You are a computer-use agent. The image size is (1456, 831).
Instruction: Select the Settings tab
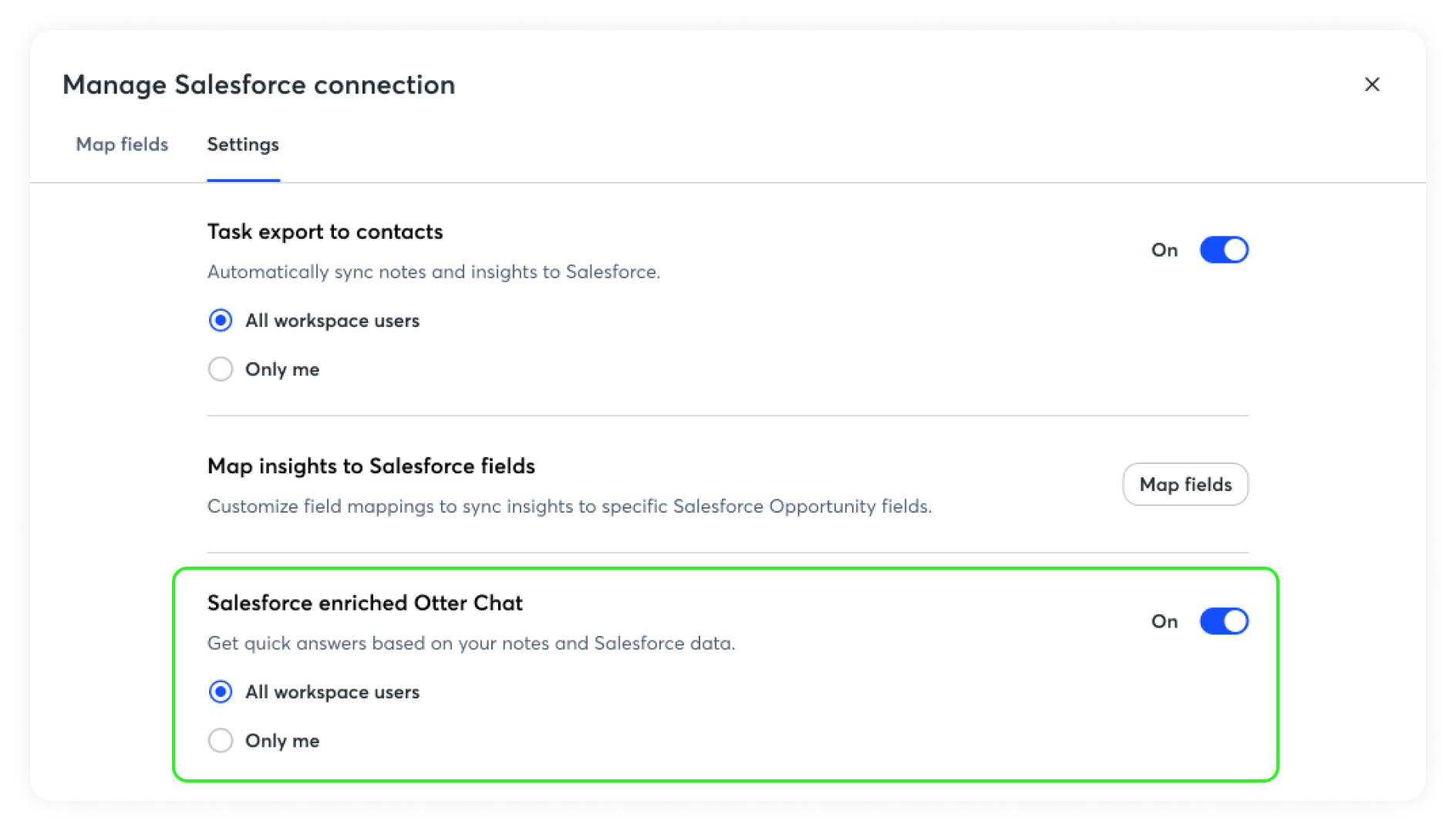click(x=243, y=144)
